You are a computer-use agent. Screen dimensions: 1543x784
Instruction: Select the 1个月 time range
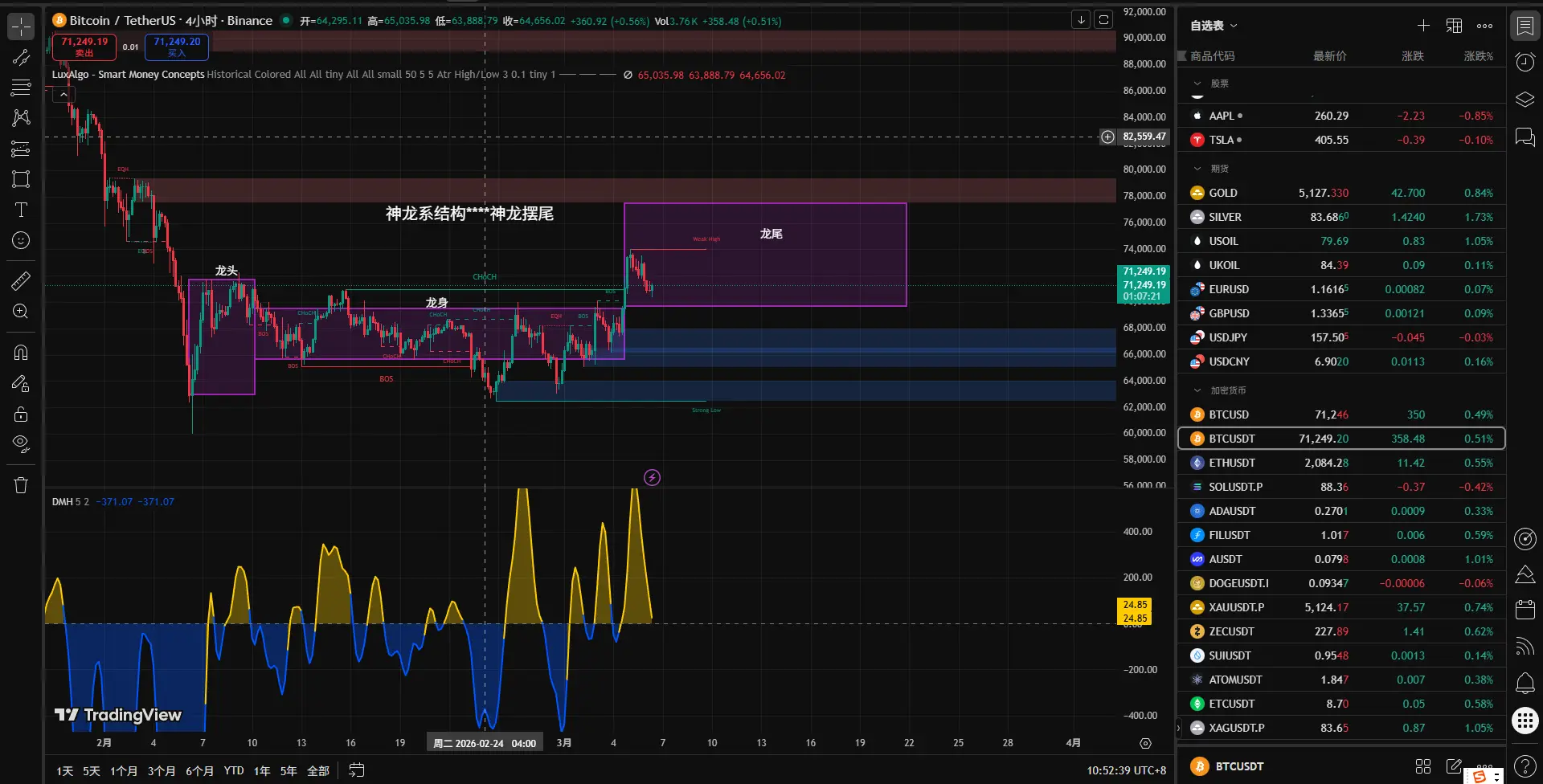(x=124, y=771)
